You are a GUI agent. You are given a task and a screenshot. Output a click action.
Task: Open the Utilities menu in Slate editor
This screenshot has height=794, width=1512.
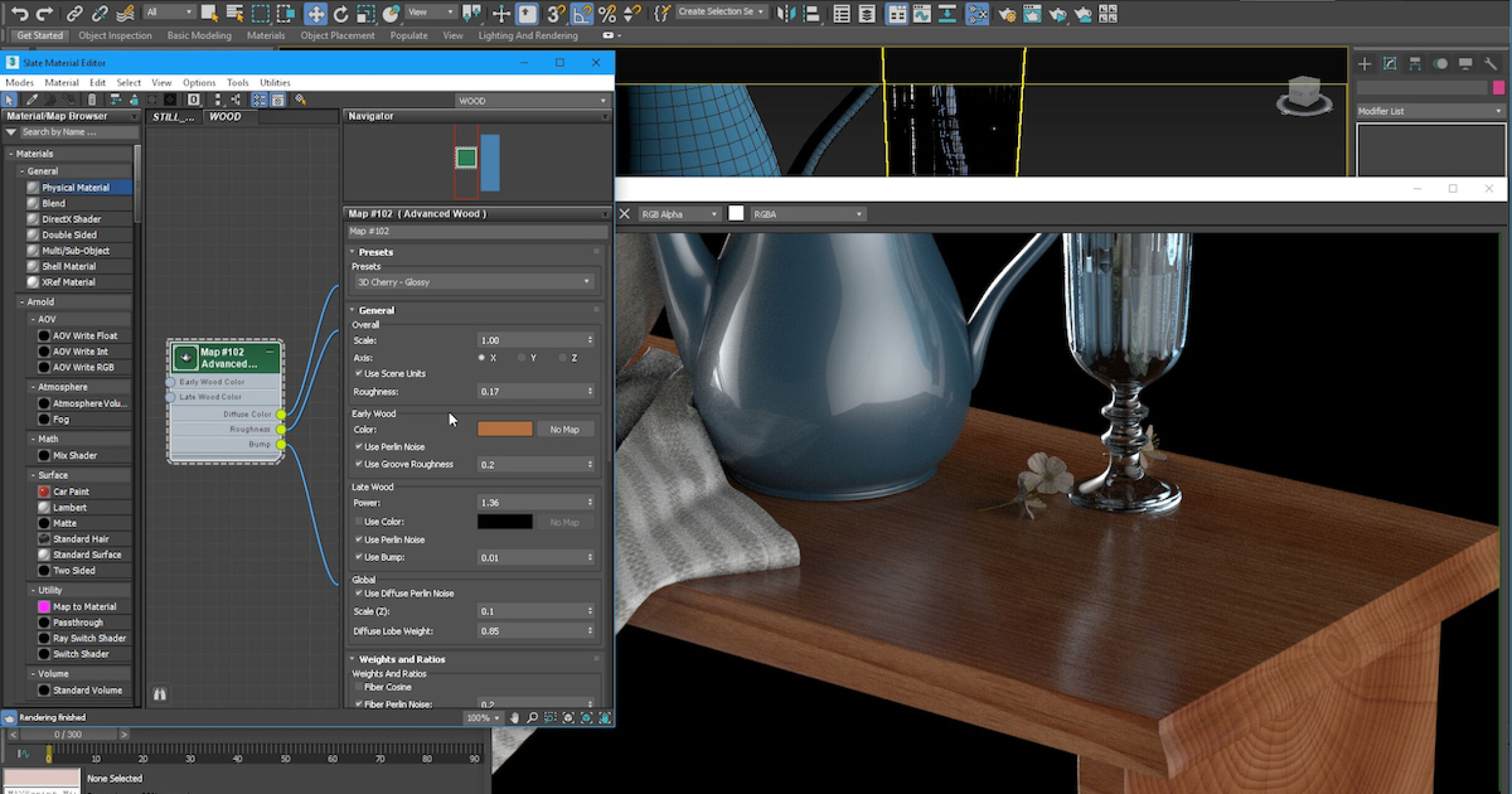[x=275, y=82]
